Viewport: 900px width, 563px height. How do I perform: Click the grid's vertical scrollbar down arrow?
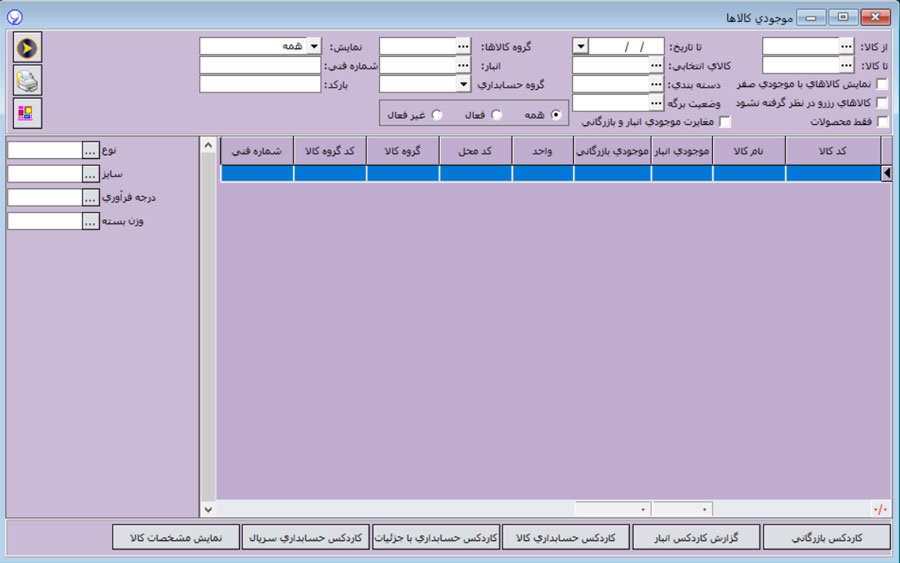[208, 509]
